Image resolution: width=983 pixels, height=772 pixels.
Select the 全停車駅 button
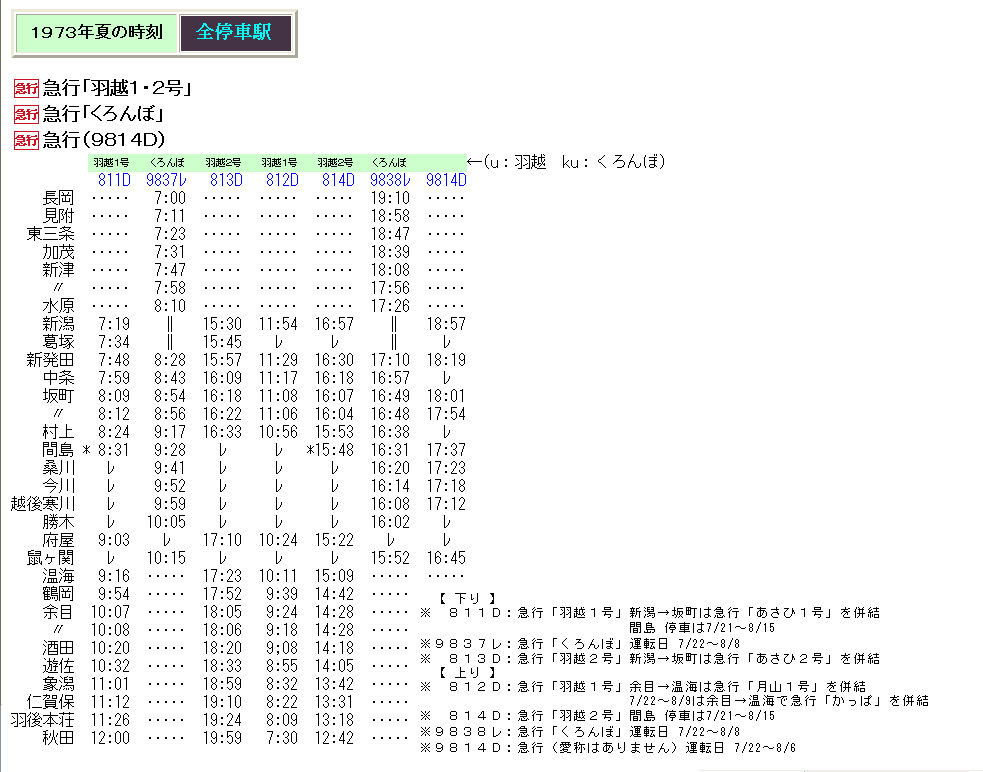[x=235, y=33]
